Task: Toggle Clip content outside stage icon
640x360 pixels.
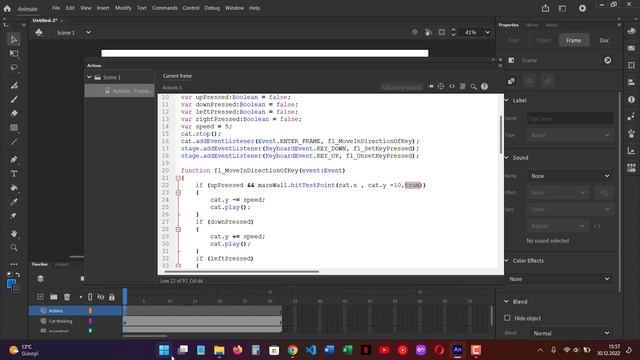Action: [x=442, y=32]
